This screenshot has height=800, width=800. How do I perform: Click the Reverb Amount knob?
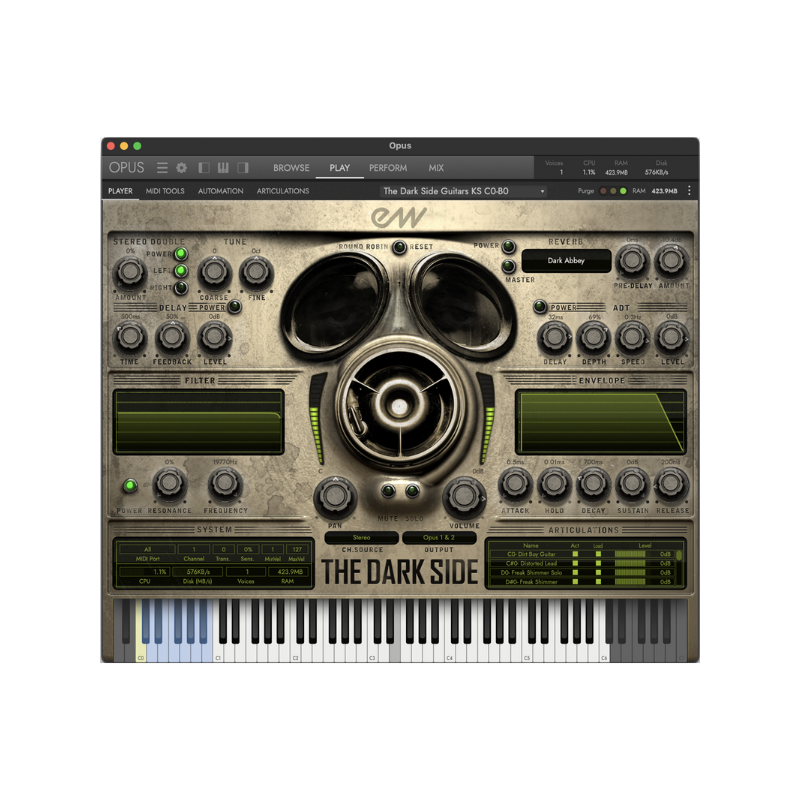coord(671,260)
